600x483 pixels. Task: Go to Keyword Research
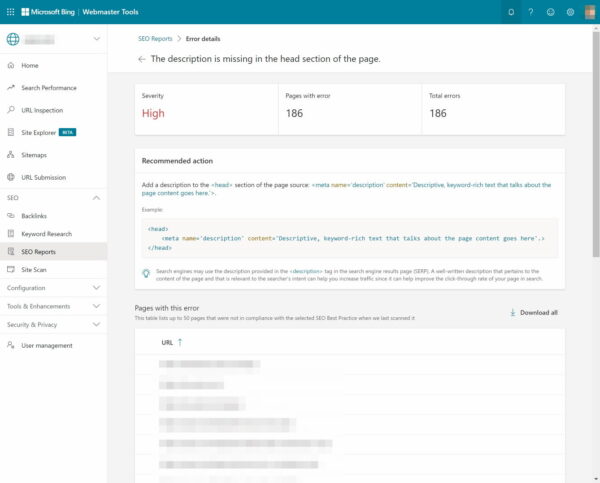(46, 233)
